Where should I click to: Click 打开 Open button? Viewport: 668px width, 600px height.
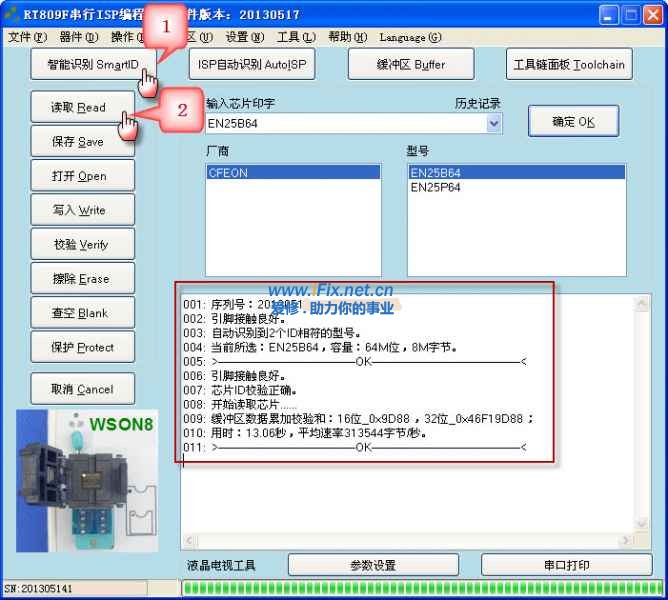83,176
